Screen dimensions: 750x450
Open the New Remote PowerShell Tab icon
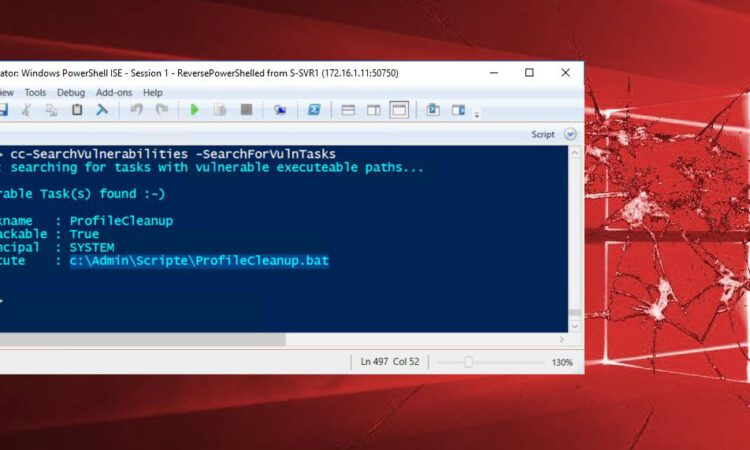280,110
